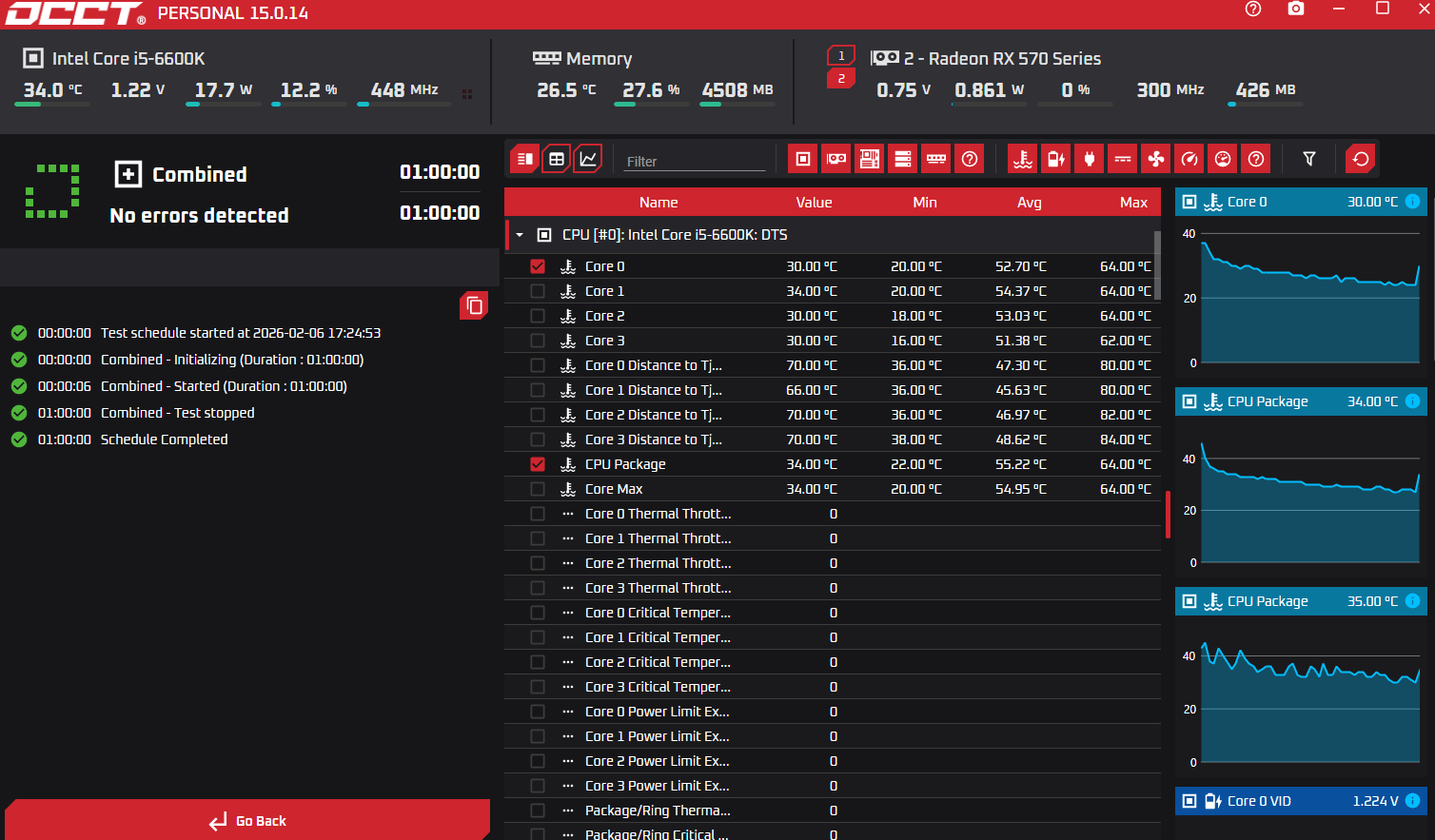This screenshot has height=840, width=1435.
Task: Toggle the graphics card hardware filter icon
Action: [x=836, y=159]
